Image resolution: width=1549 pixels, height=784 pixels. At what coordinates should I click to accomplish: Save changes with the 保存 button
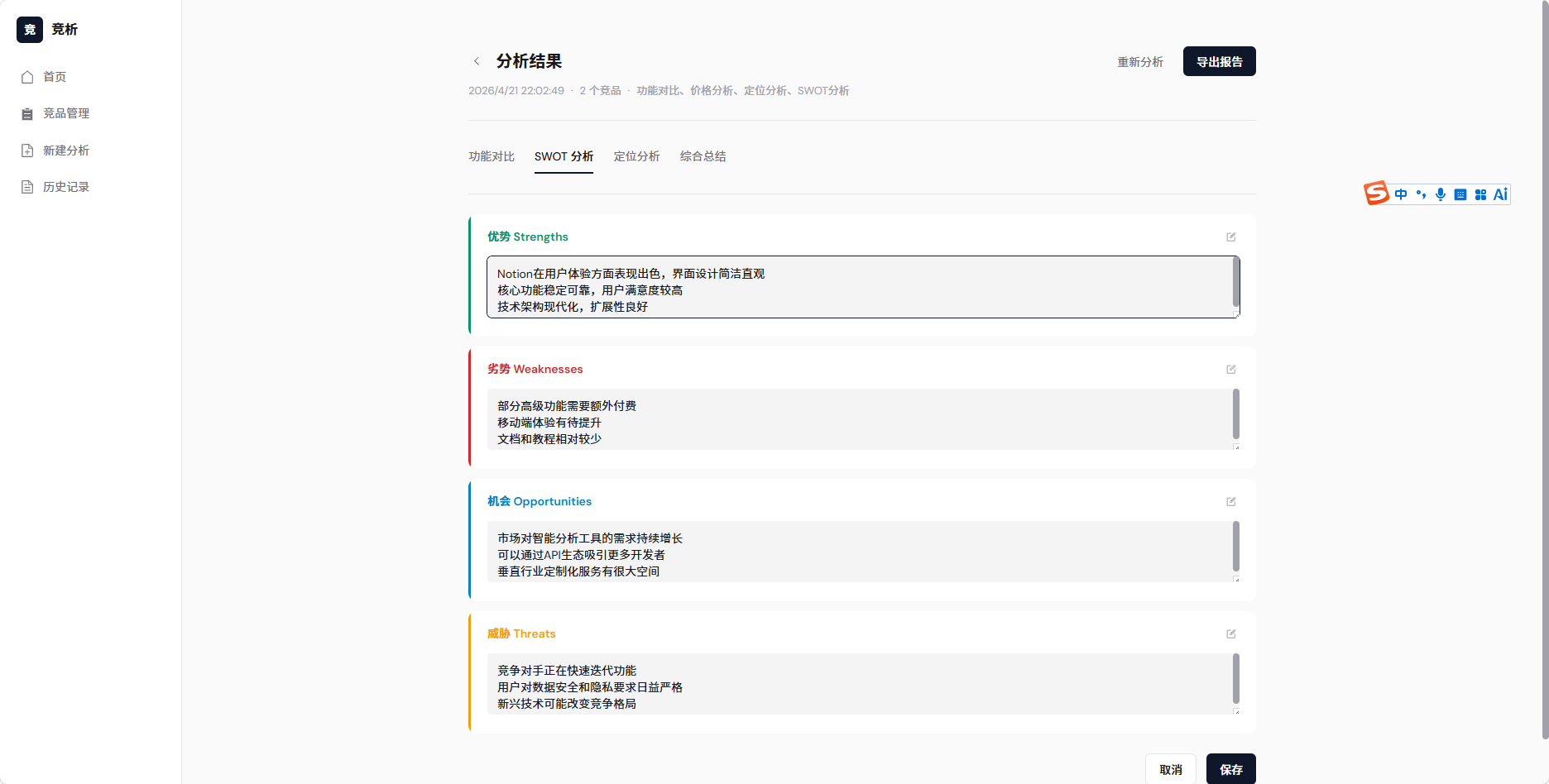1230,769
